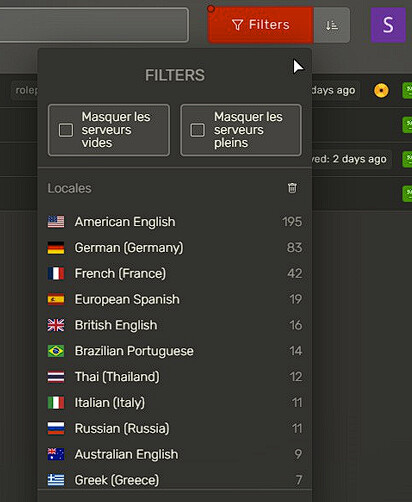412x502 pixels.
Task: Click the German flag icon
Action: (56, 248)
